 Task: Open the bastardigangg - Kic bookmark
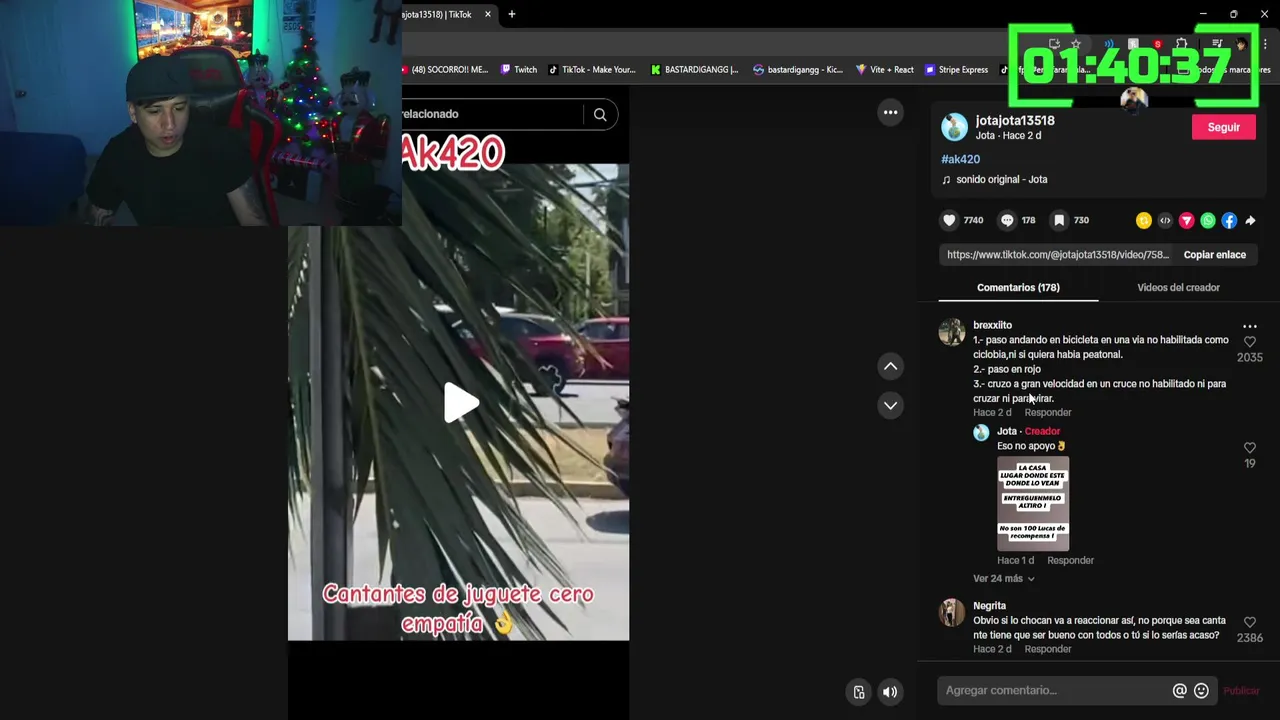798,70
